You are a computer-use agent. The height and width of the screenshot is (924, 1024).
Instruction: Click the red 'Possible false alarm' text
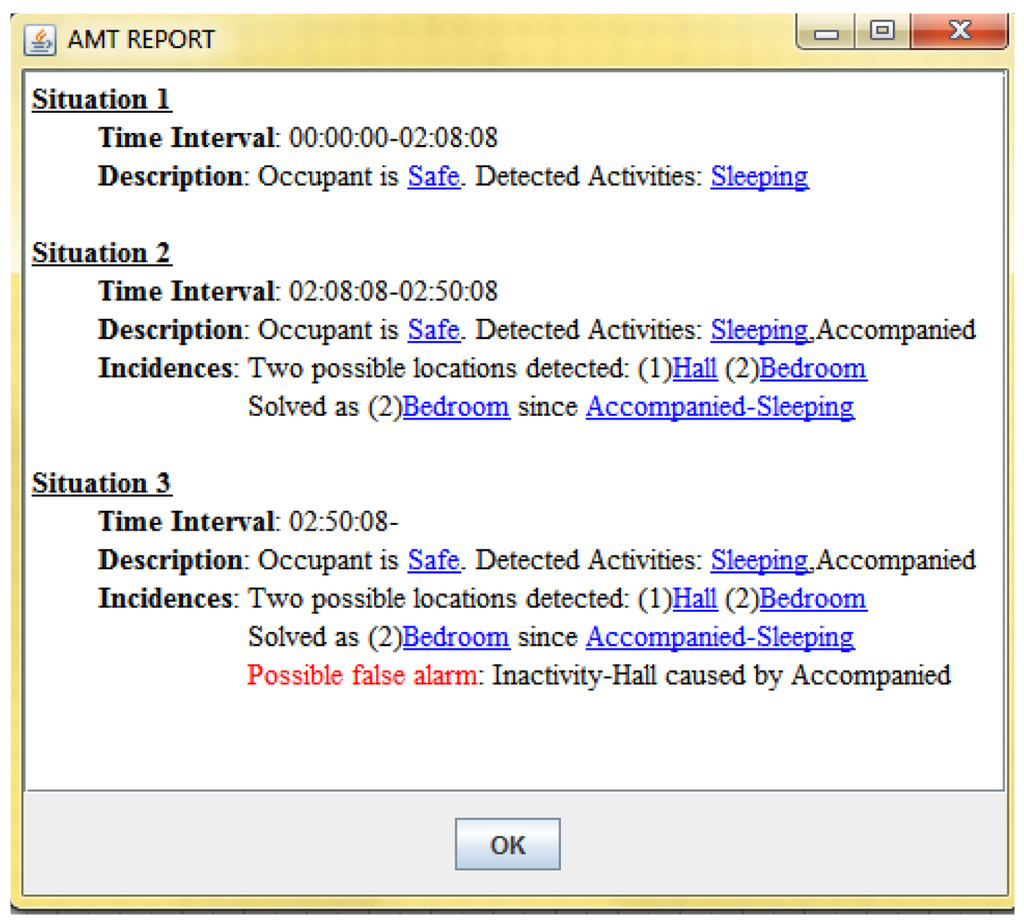point(364,676)
